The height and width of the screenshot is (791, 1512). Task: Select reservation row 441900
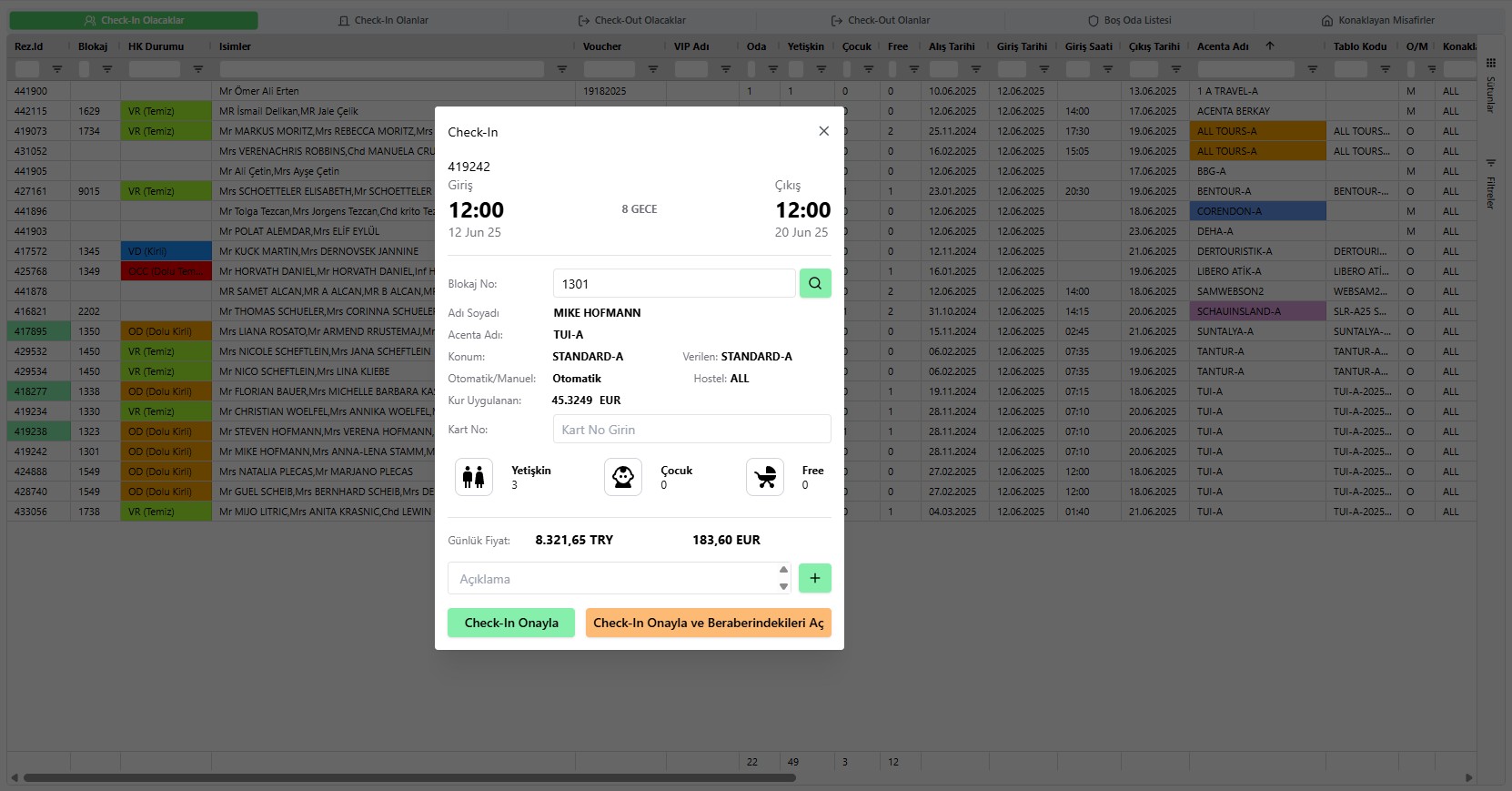(x=741, y=91)
